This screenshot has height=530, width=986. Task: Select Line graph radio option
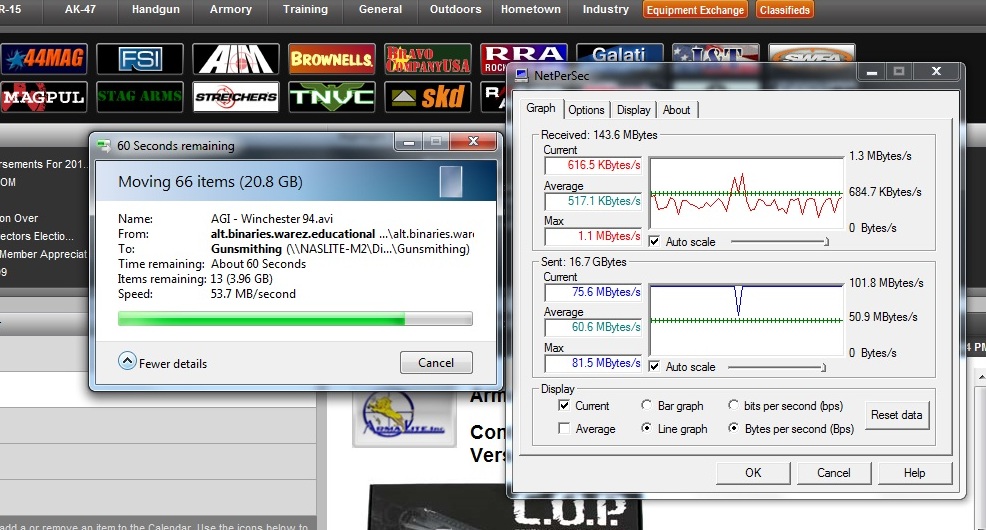click(646, 428)
